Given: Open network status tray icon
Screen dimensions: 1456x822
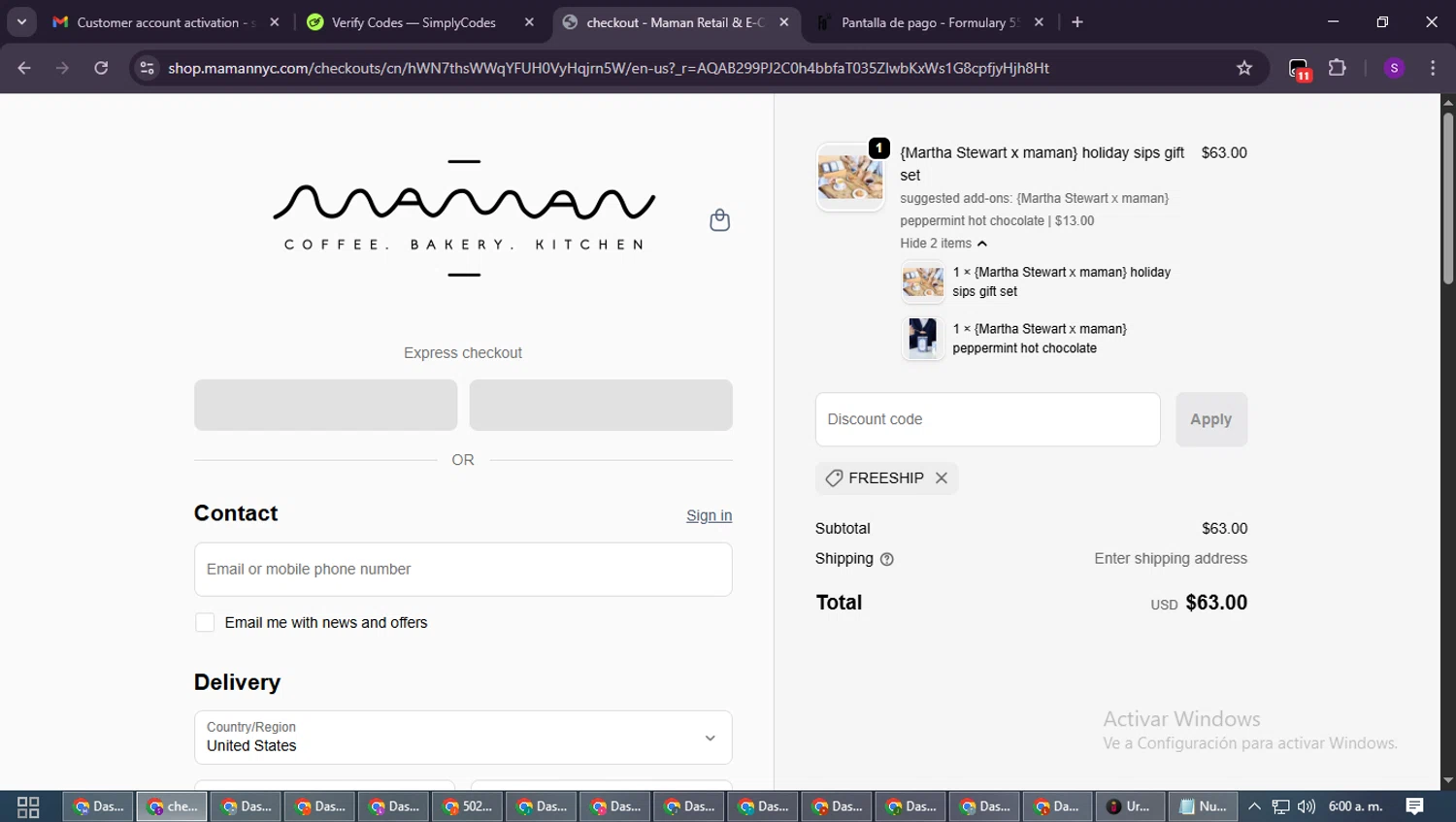Looking at the screenshot, I should [x=1280, y=806].
